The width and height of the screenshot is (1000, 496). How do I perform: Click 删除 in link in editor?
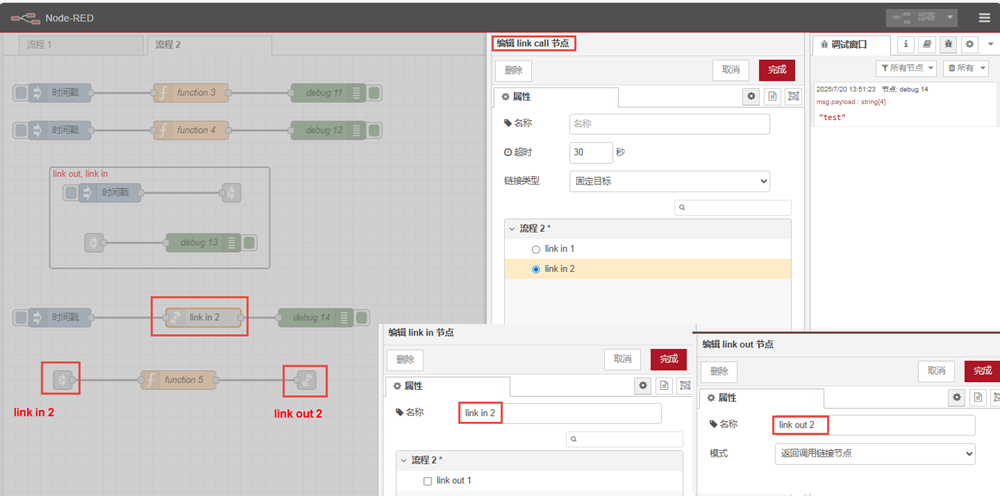[x=404, y=360]
